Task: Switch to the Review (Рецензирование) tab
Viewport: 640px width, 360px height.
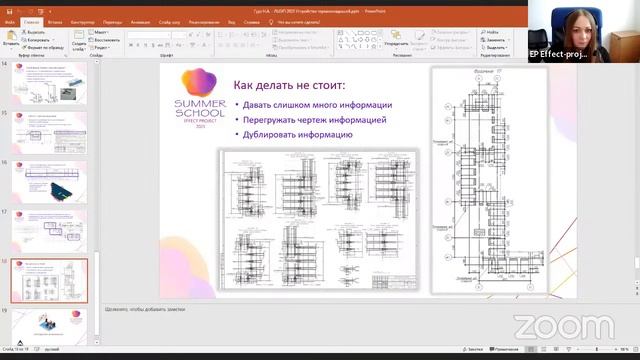Action: (x=204, y=22)
